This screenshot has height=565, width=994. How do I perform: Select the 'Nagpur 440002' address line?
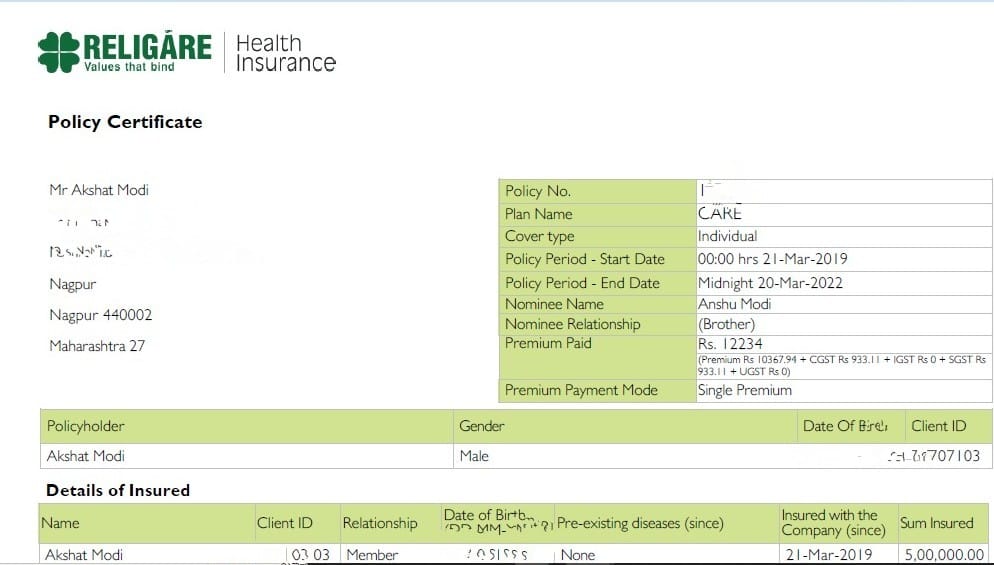click(101, 315)
